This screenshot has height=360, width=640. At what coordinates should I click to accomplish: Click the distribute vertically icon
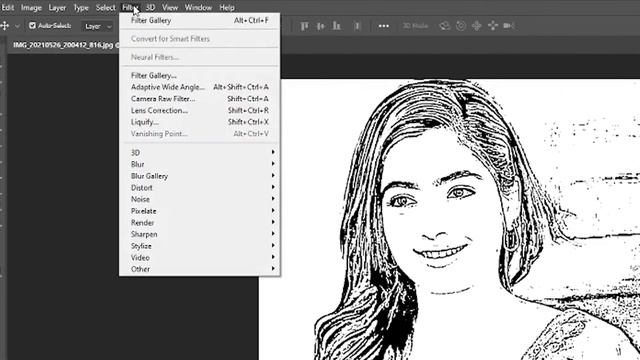click(357, 26)
